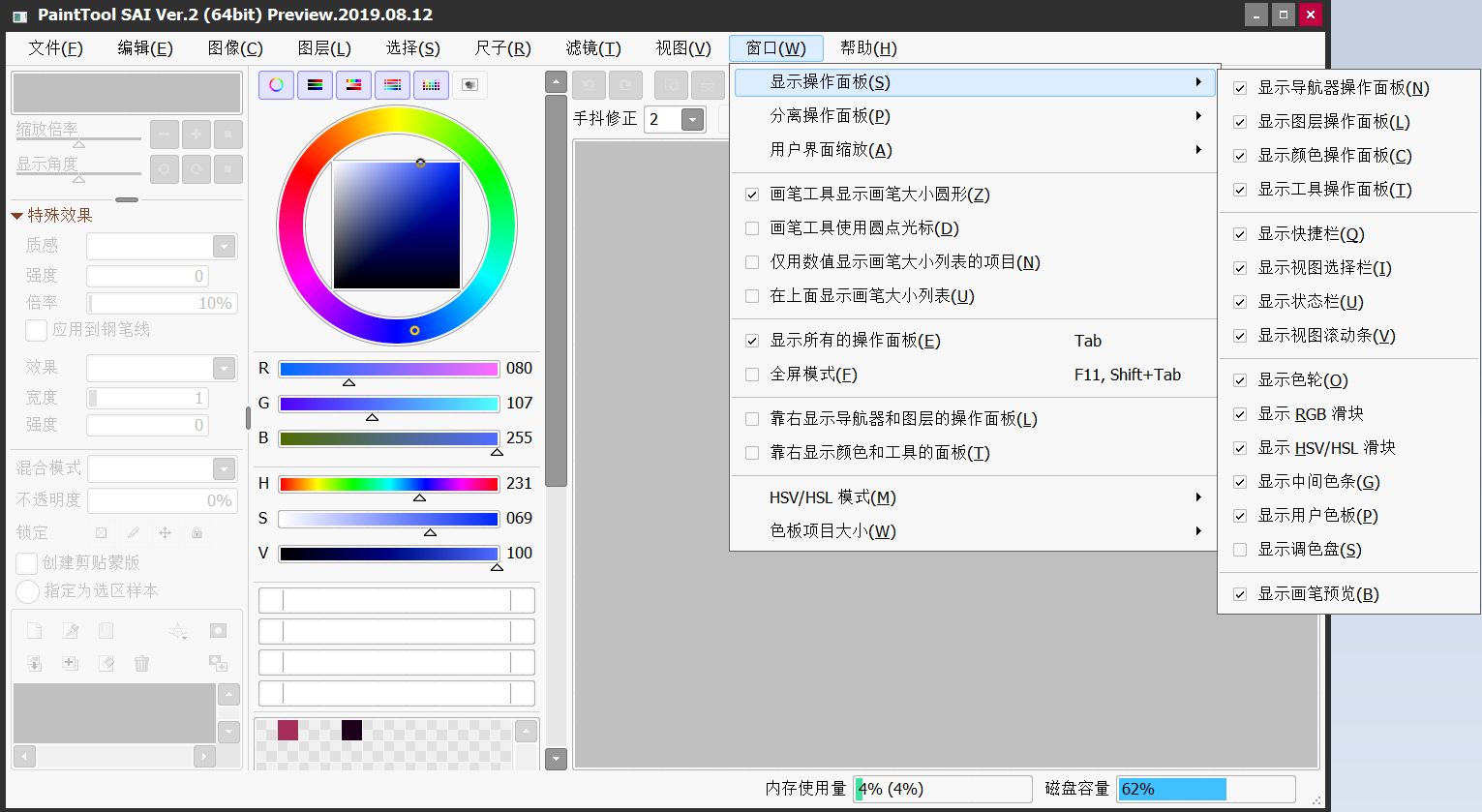Click the merge layer down icon
Viewport: 1482px width, 812px height.
pyautogui.click(x=34, y=663)
